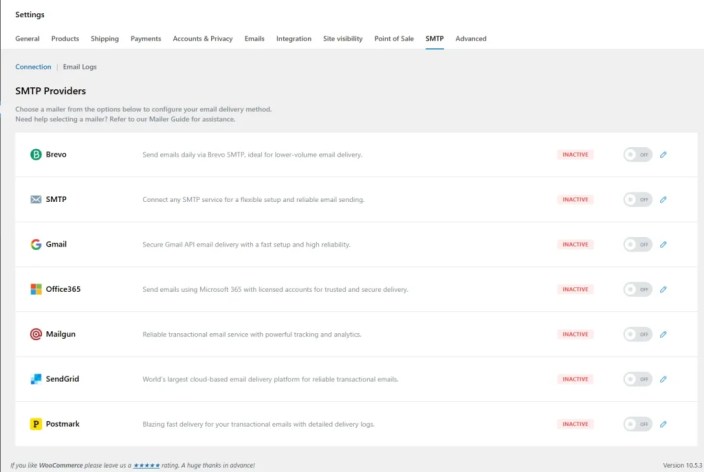This screenshot has height=472, width=704.
Task: Click the 'Blazing fast delivery' Postmark description
Action: pyautogui.click(x=258, y=424)
